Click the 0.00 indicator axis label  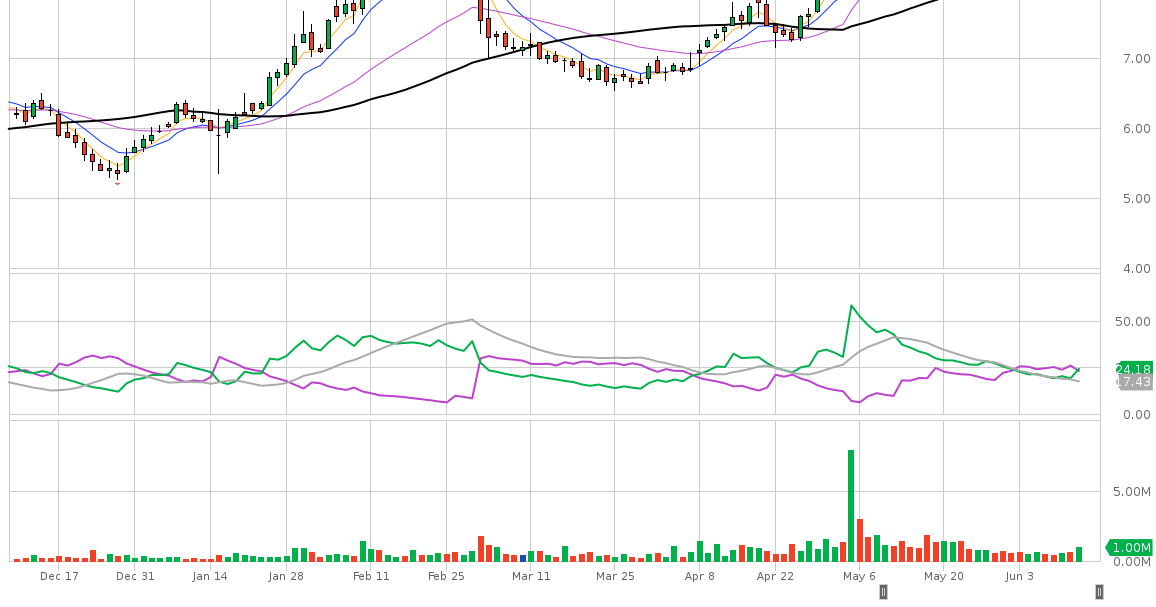pos(1137,415)
